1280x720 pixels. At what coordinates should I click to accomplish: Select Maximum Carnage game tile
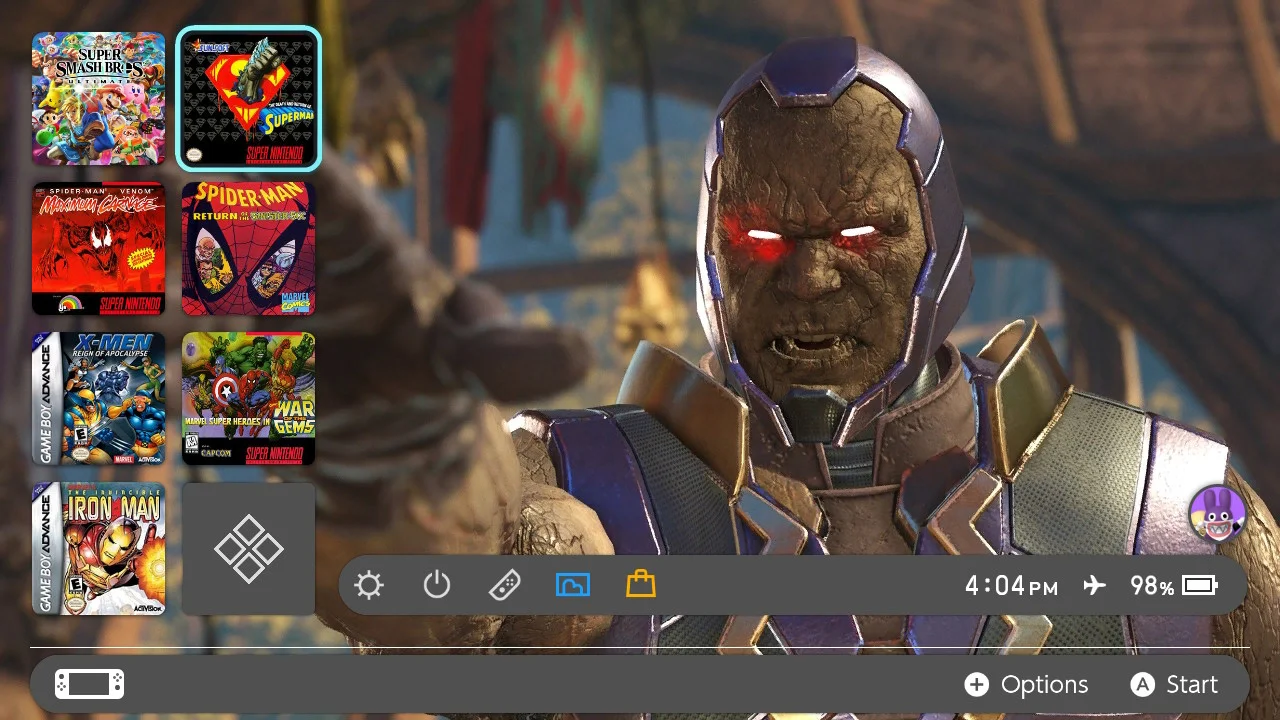coord(98,248)
